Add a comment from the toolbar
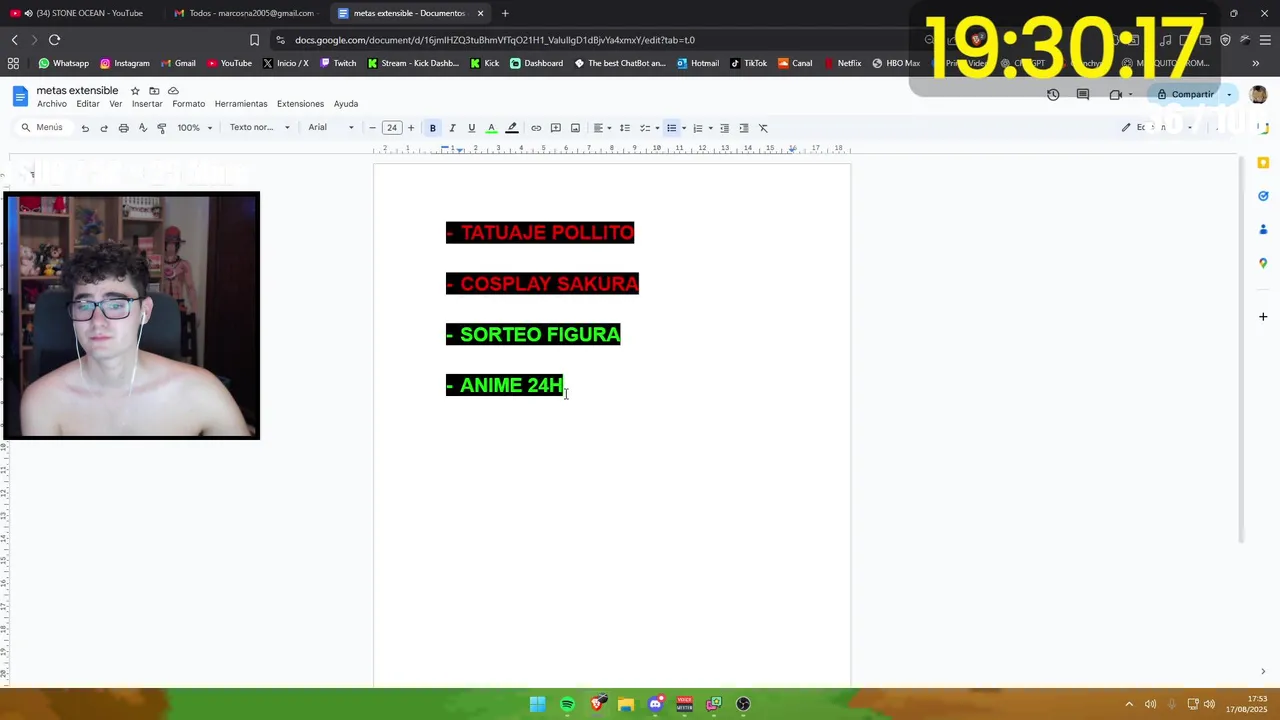 pos(556,128)
